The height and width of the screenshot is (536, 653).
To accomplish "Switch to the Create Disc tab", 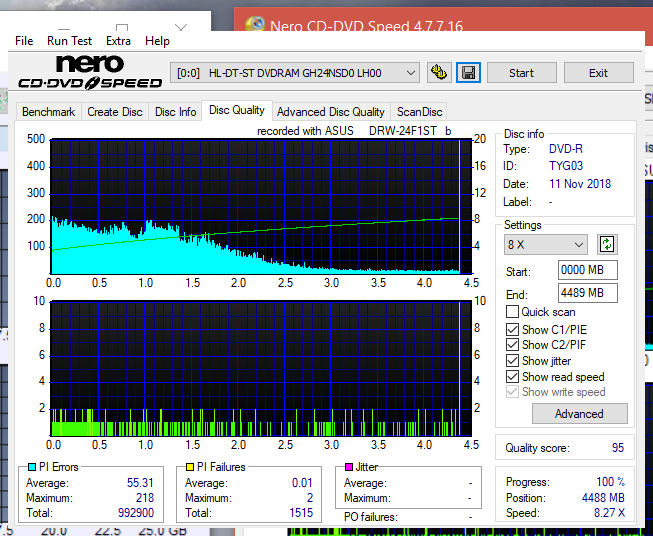I will point(115,112).
